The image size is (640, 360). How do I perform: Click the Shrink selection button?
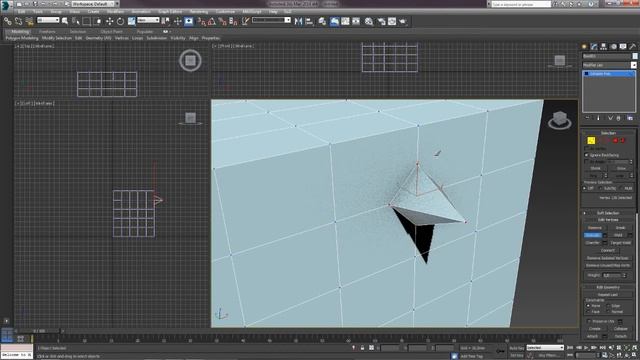click(595, 168)
